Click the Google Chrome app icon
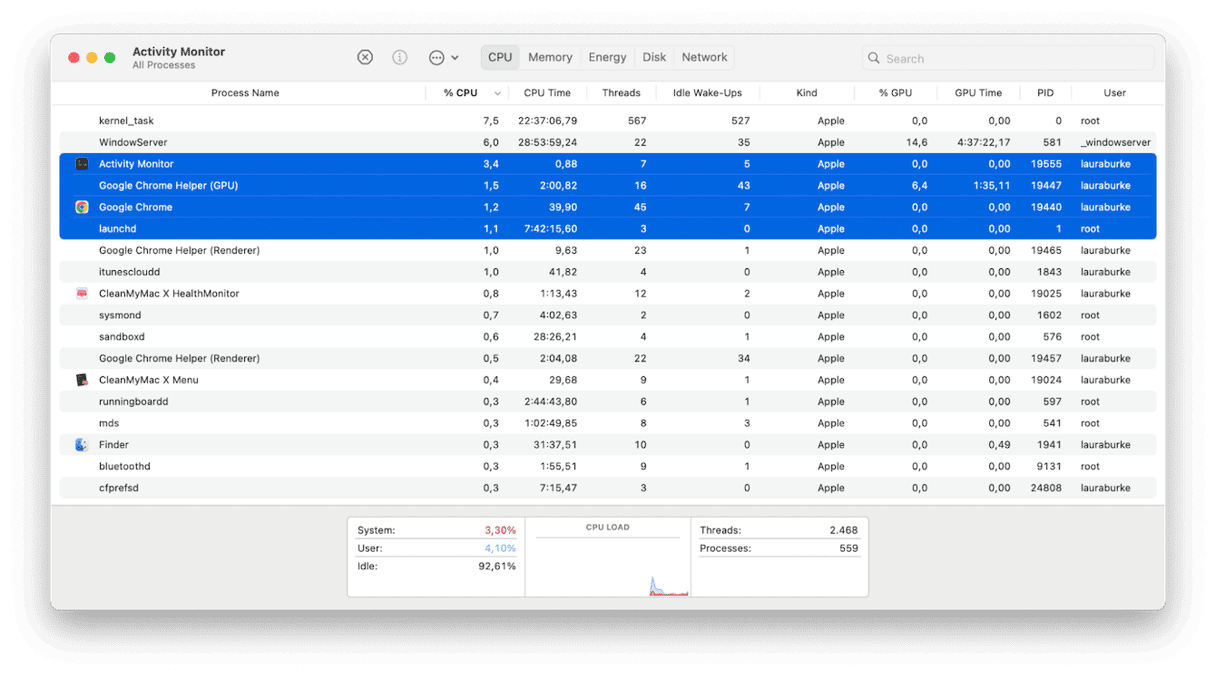This screenshot has height=677, width=1216. coord(81,207)
